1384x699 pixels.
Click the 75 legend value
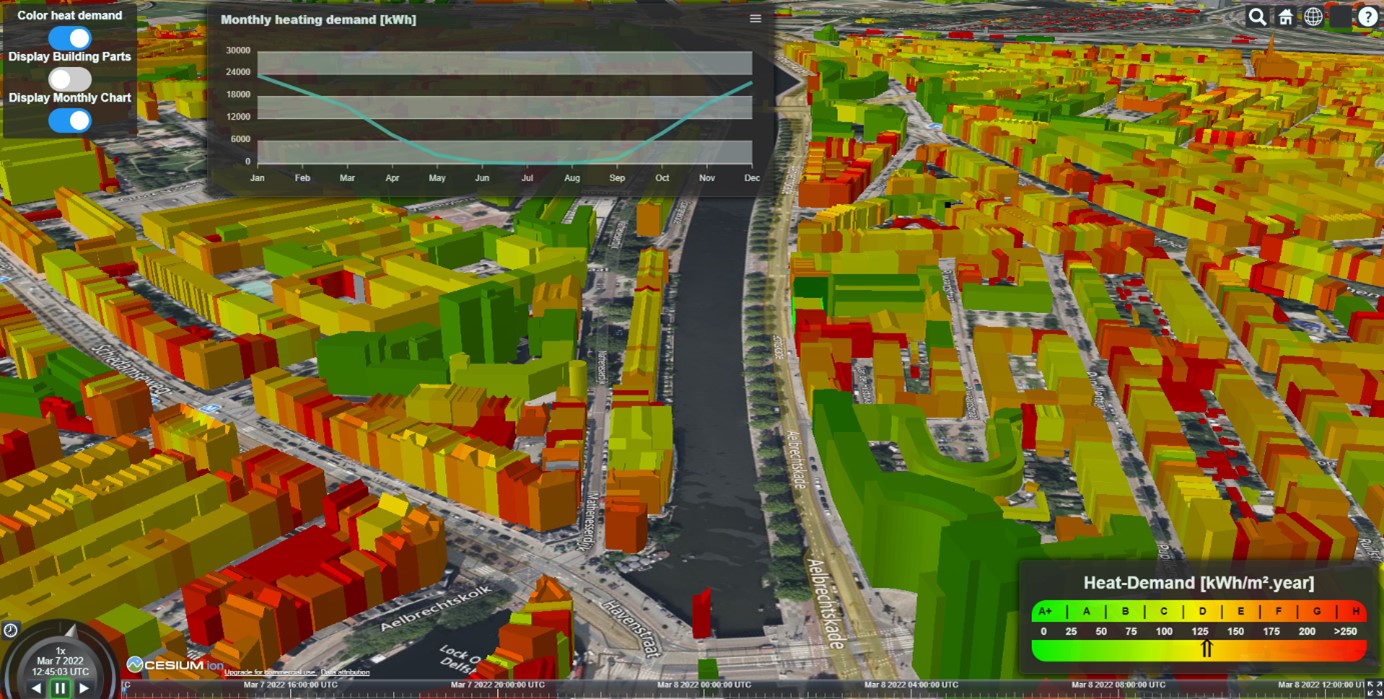pyautogui.click(x=1132, y=632)
